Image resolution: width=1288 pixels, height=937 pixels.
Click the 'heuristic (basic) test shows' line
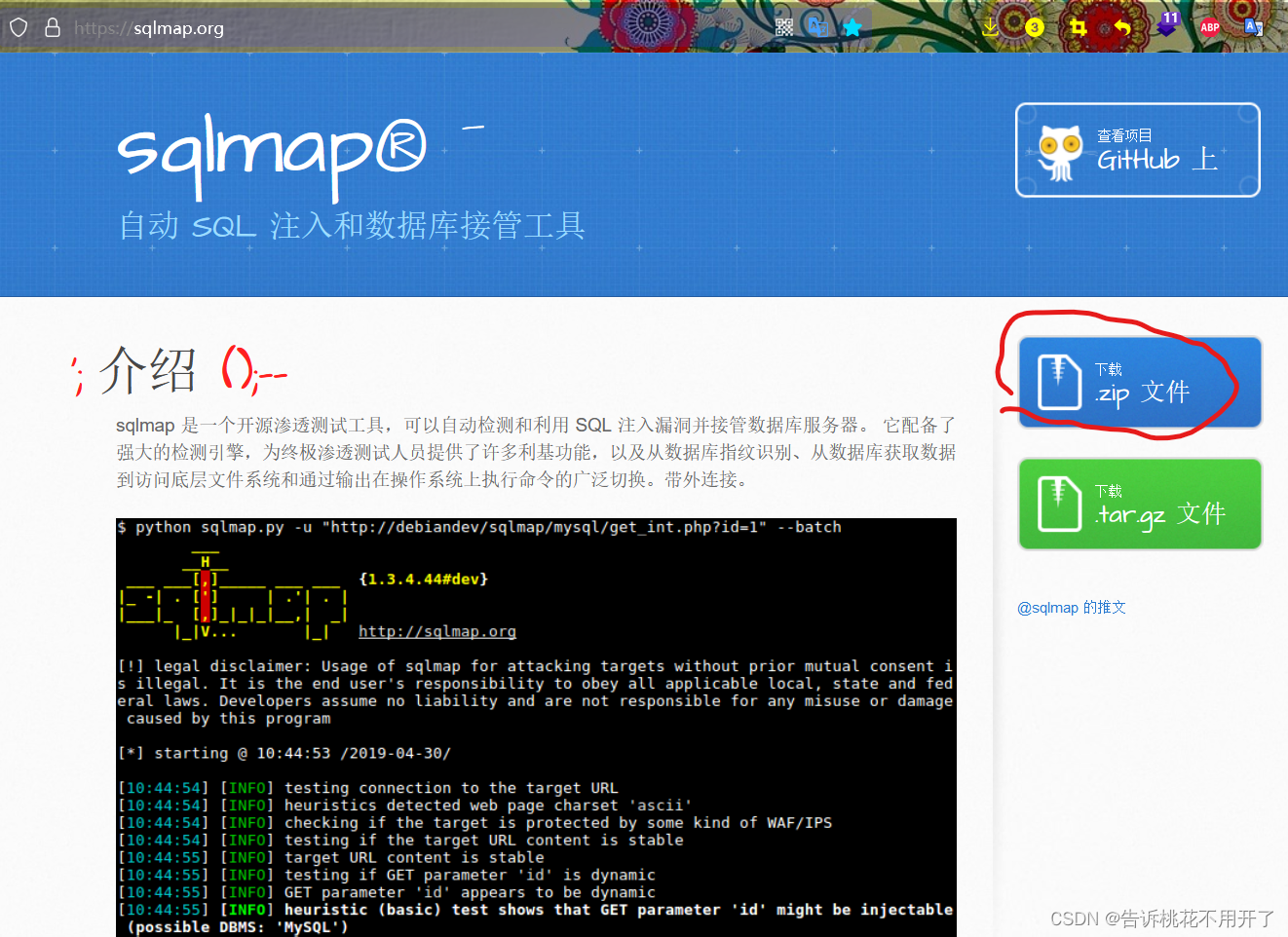[536, 918]
